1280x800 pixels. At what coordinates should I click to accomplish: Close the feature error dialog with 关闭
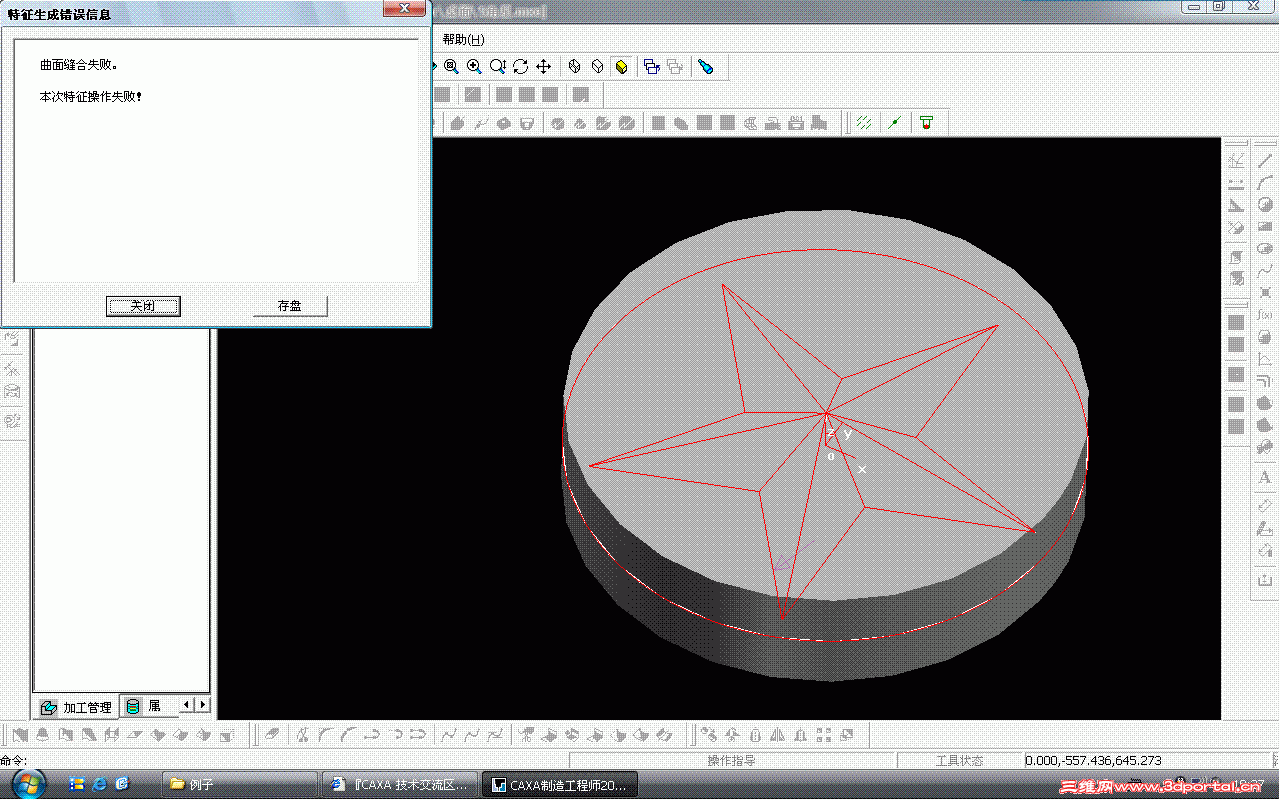pos(143,306)
